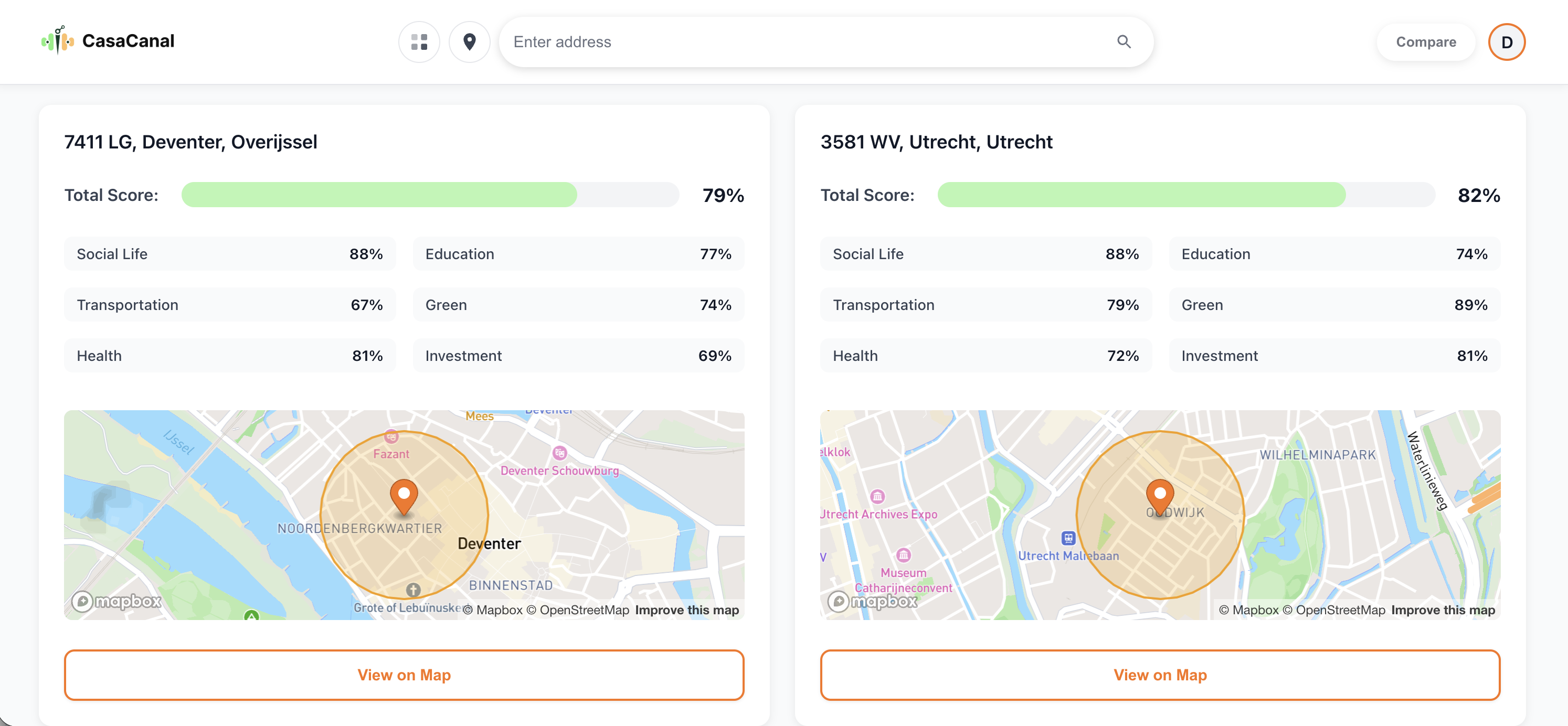This screenshot has width=1568, height=726.
Task: Click the CasaCanal logo icon
Action: pos(58,41)
